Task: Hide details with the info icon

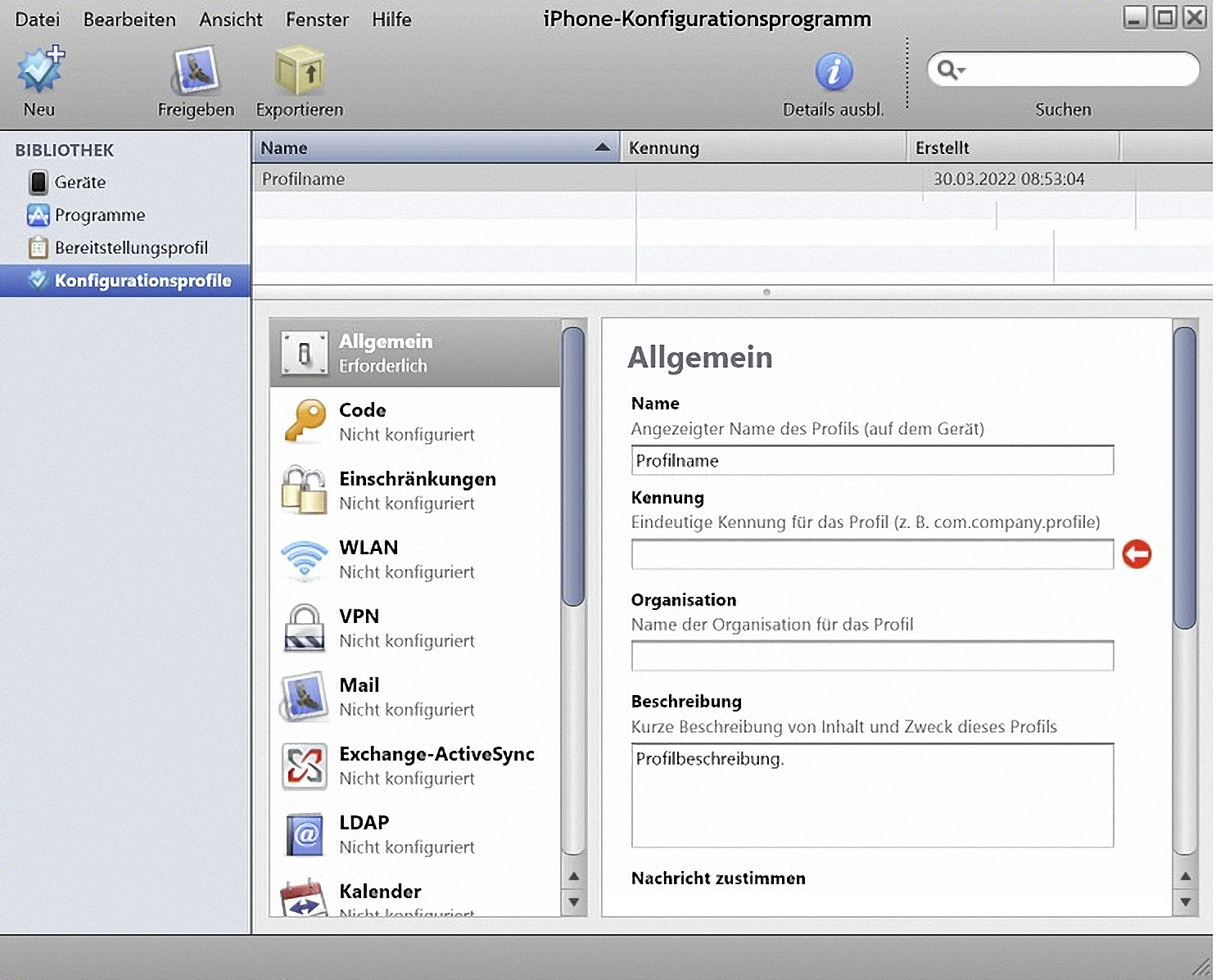Action: click(834, 72)
